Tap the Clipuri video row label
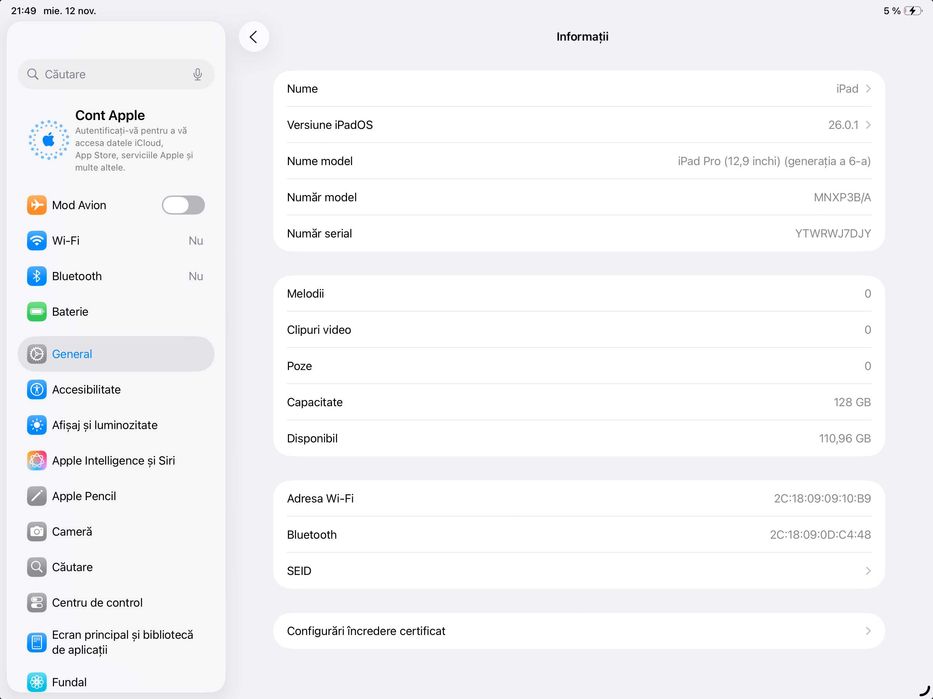The height and width of the screenshot is (699, 933). pyautogui.click(x=319, y=330)
